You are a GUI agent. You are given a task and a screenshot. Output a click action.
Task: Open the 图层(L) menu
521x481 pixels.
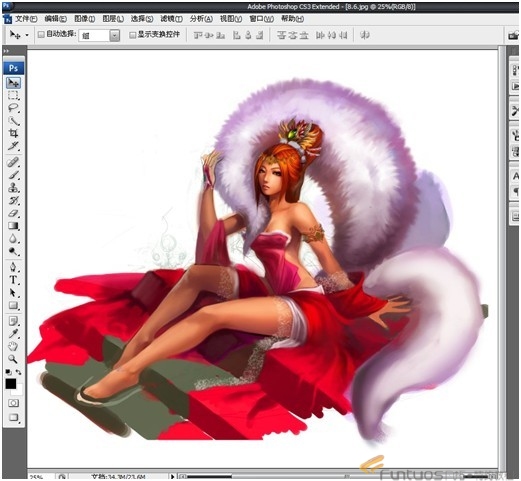tap(113, 19)
